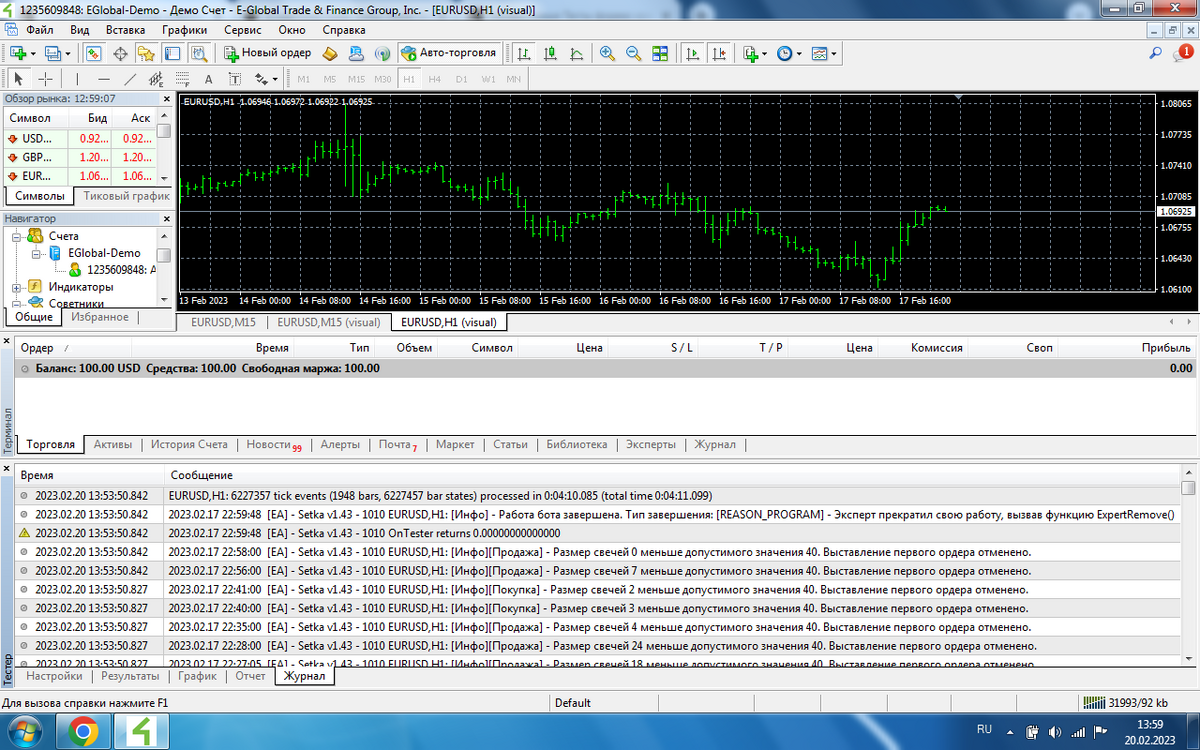Select the trendline drawing tool
Viewport: 1200px width, 750px height.
pos(130,79)
